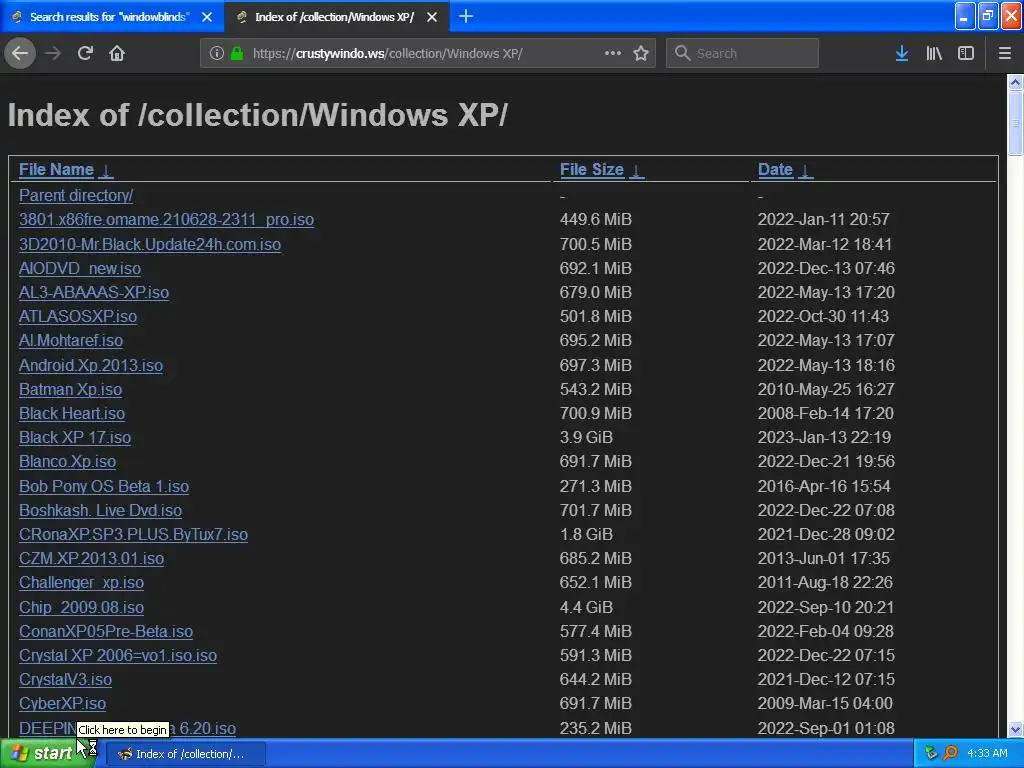This screenshot has width=1024, height=768.
Task: Click Al.Mohtaref.iso link
Action: pos(71,341)
